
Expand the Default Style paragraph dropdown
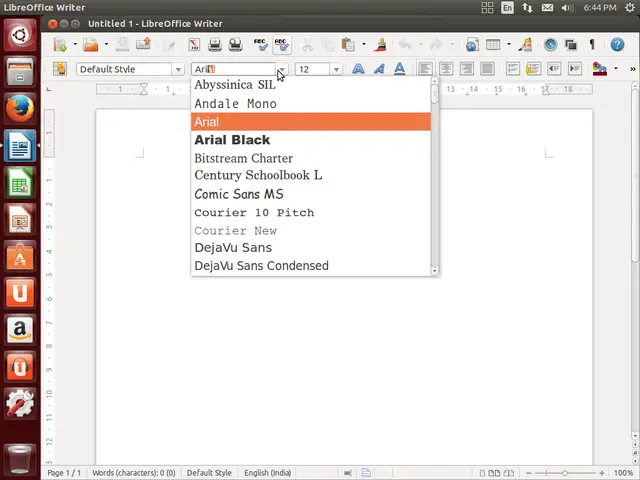(178, 69)
